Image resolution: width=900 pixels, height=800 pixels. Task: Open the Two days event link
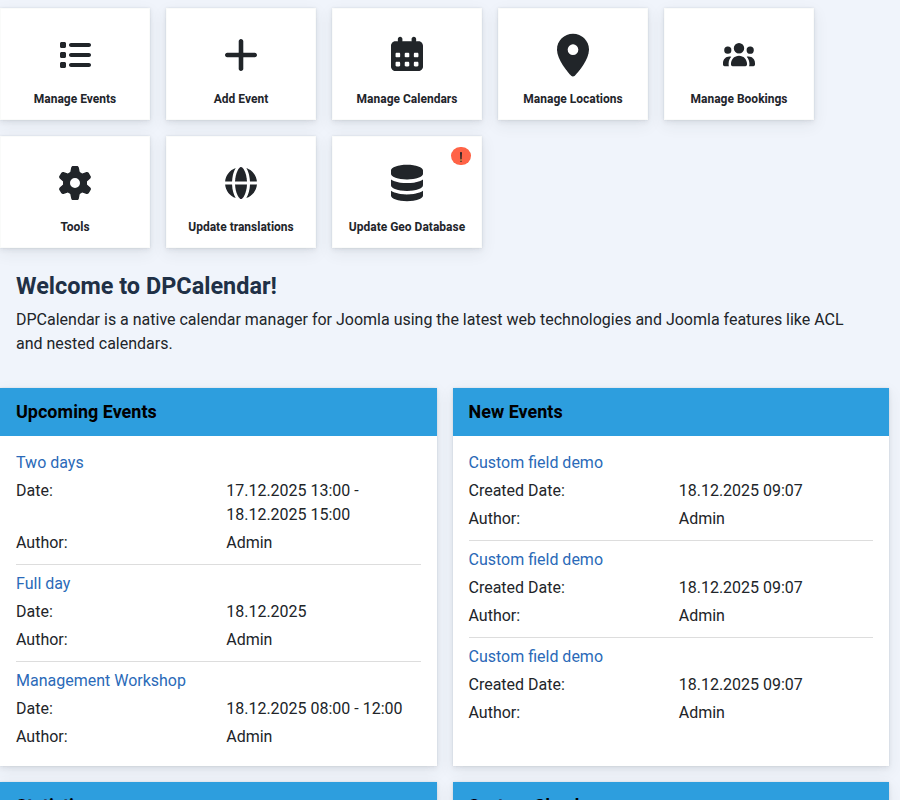tap(50, 462)
